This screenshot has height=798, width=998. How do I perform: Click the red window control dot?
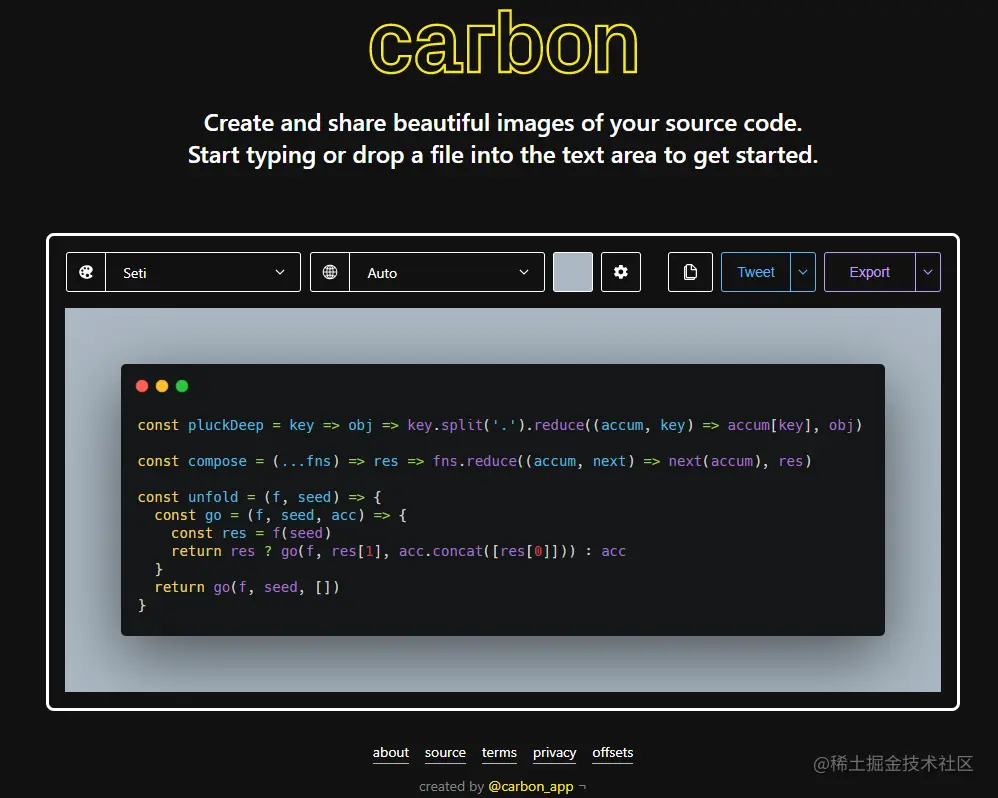[x=142, y=386]
